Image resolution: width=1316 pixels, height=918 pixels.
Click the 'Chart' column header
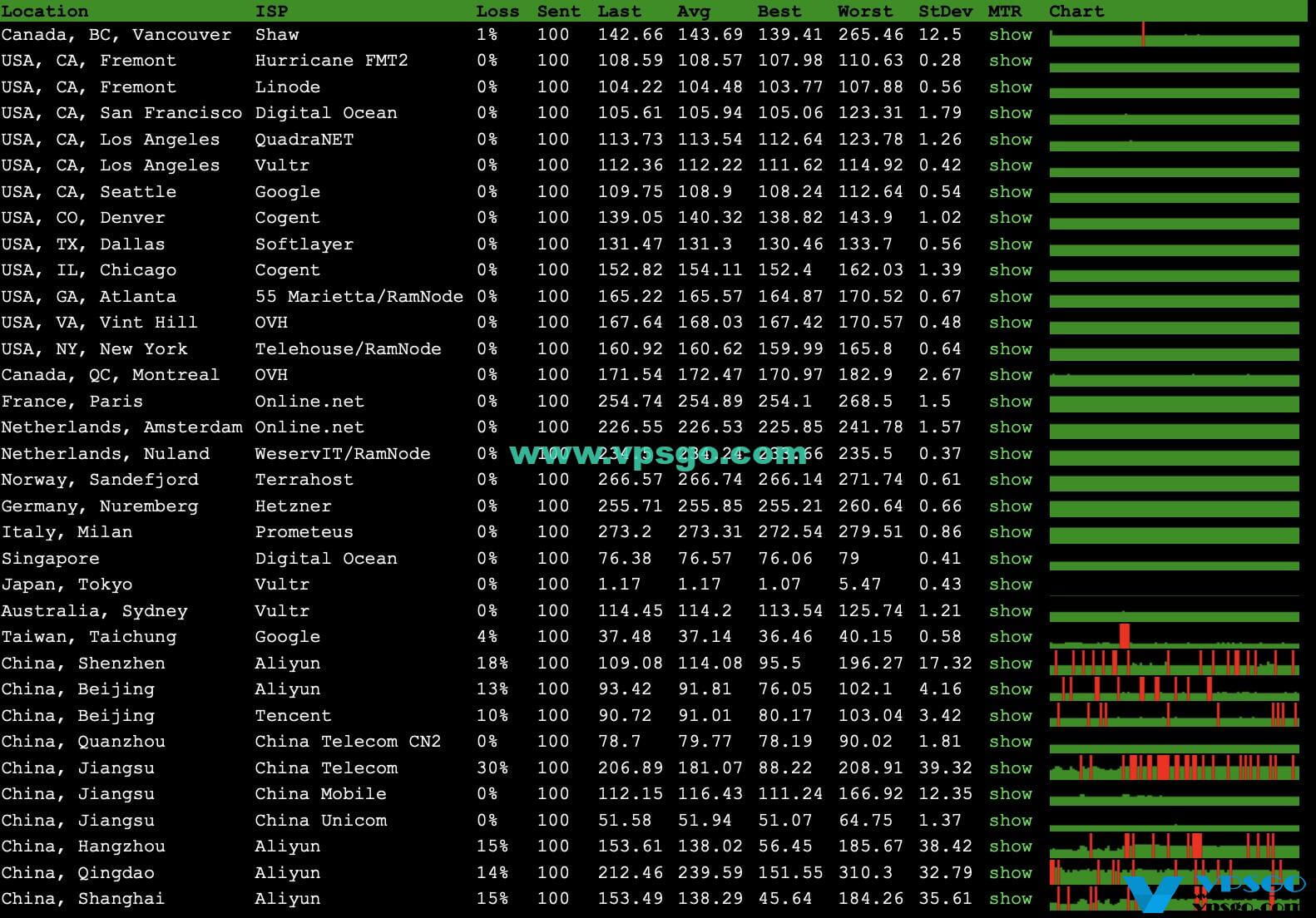pyautogui.click(x=1076, y=11)
